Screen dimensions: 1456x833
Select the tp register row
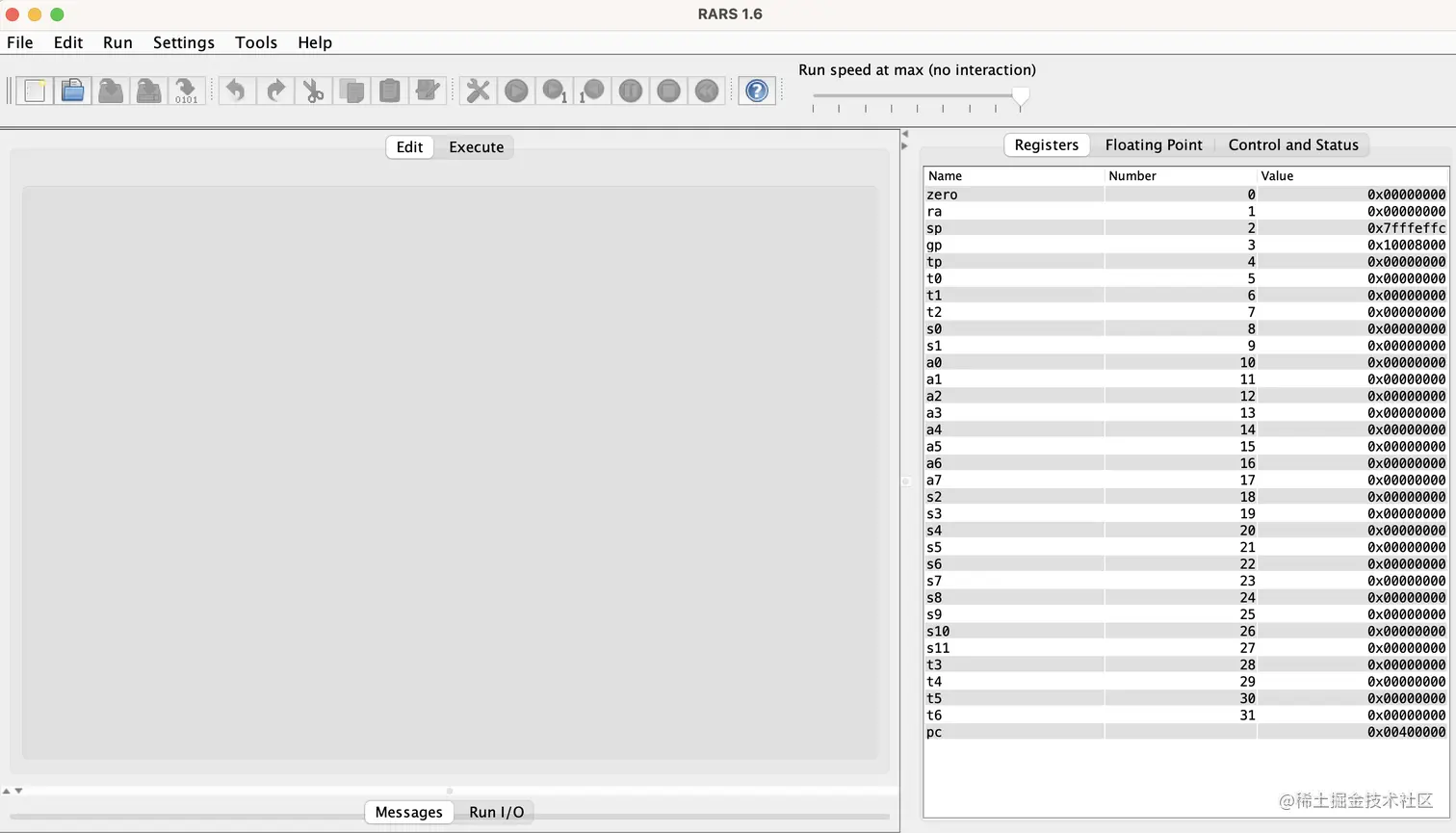(1186, 262)
